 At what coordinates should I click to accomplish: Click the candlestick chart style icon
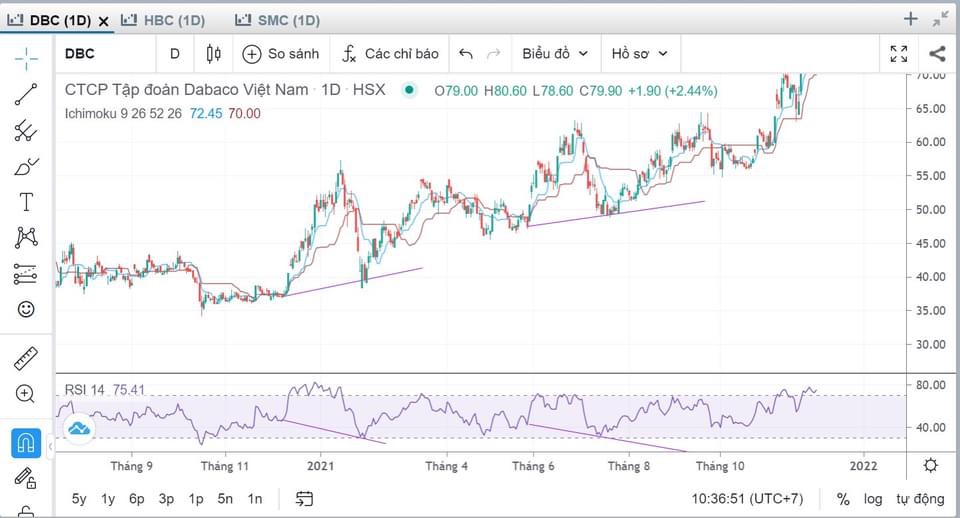[x=214, y=54]
